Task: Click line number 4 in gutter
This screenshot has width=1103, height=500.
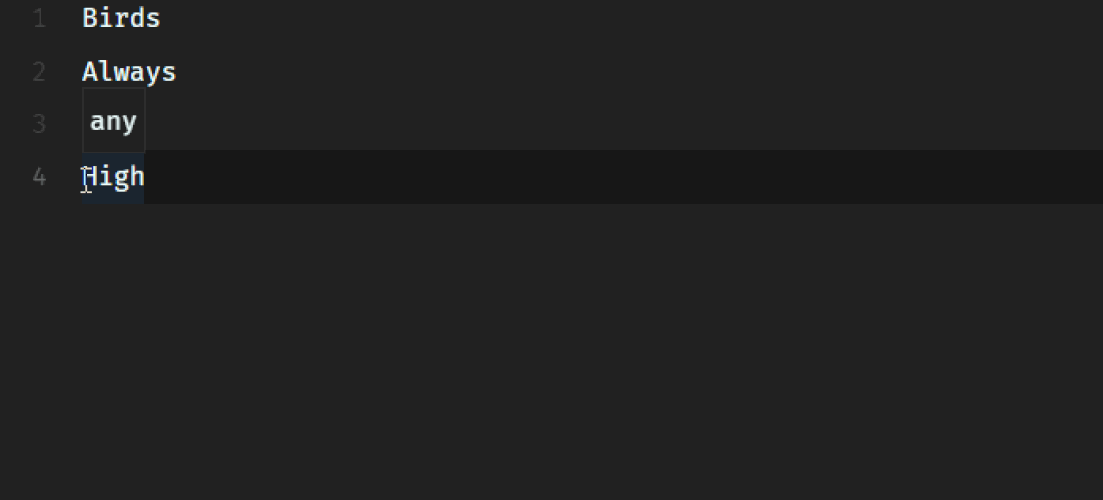Action: pos(39,177)
